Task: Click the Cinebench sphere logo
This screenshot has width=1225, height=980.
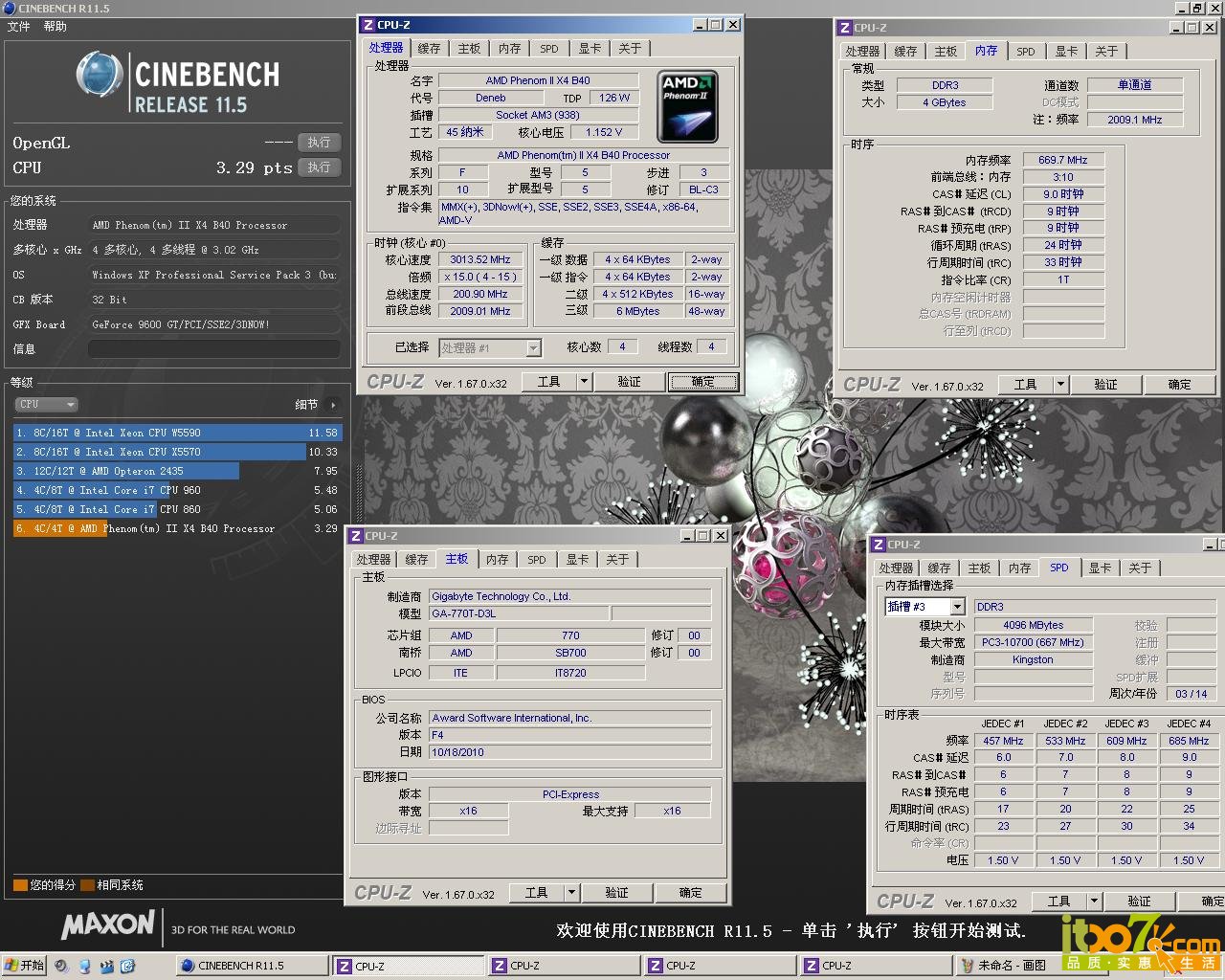Action: 100,75
